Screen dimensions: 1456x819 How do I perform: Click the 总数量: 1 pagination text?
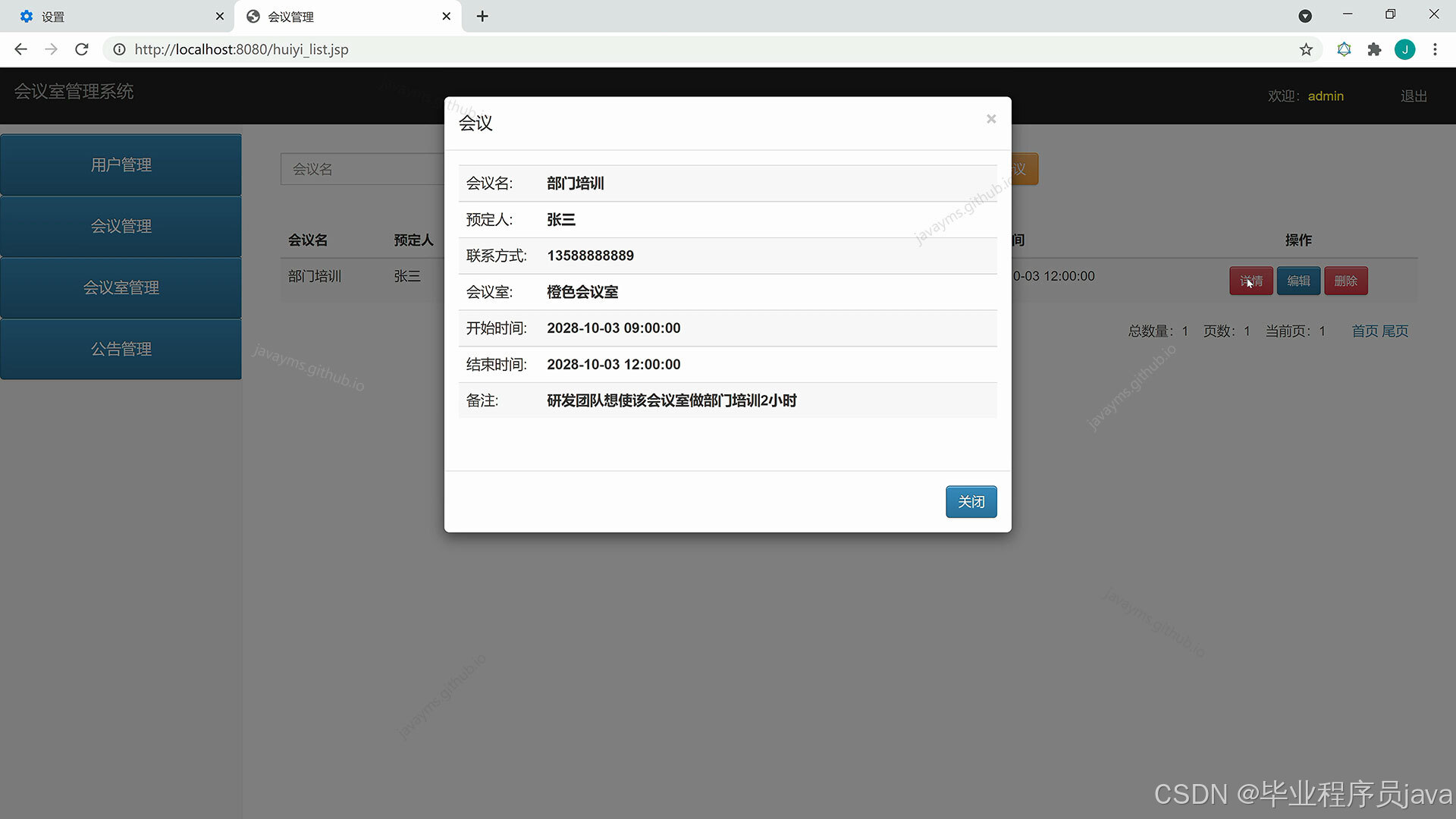tap(1158, 331)
